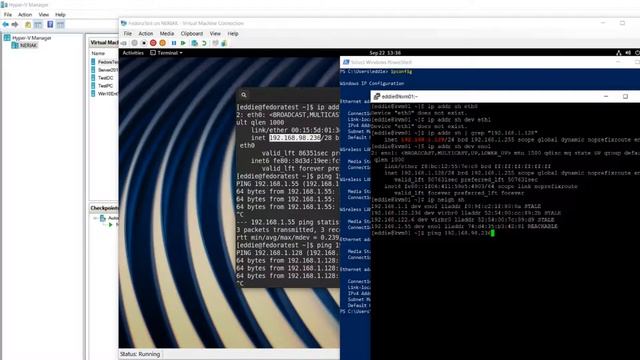Click the grey Start icon in VM toolbar
This screenshot has height=360, width=640.
tap(134, 43)
